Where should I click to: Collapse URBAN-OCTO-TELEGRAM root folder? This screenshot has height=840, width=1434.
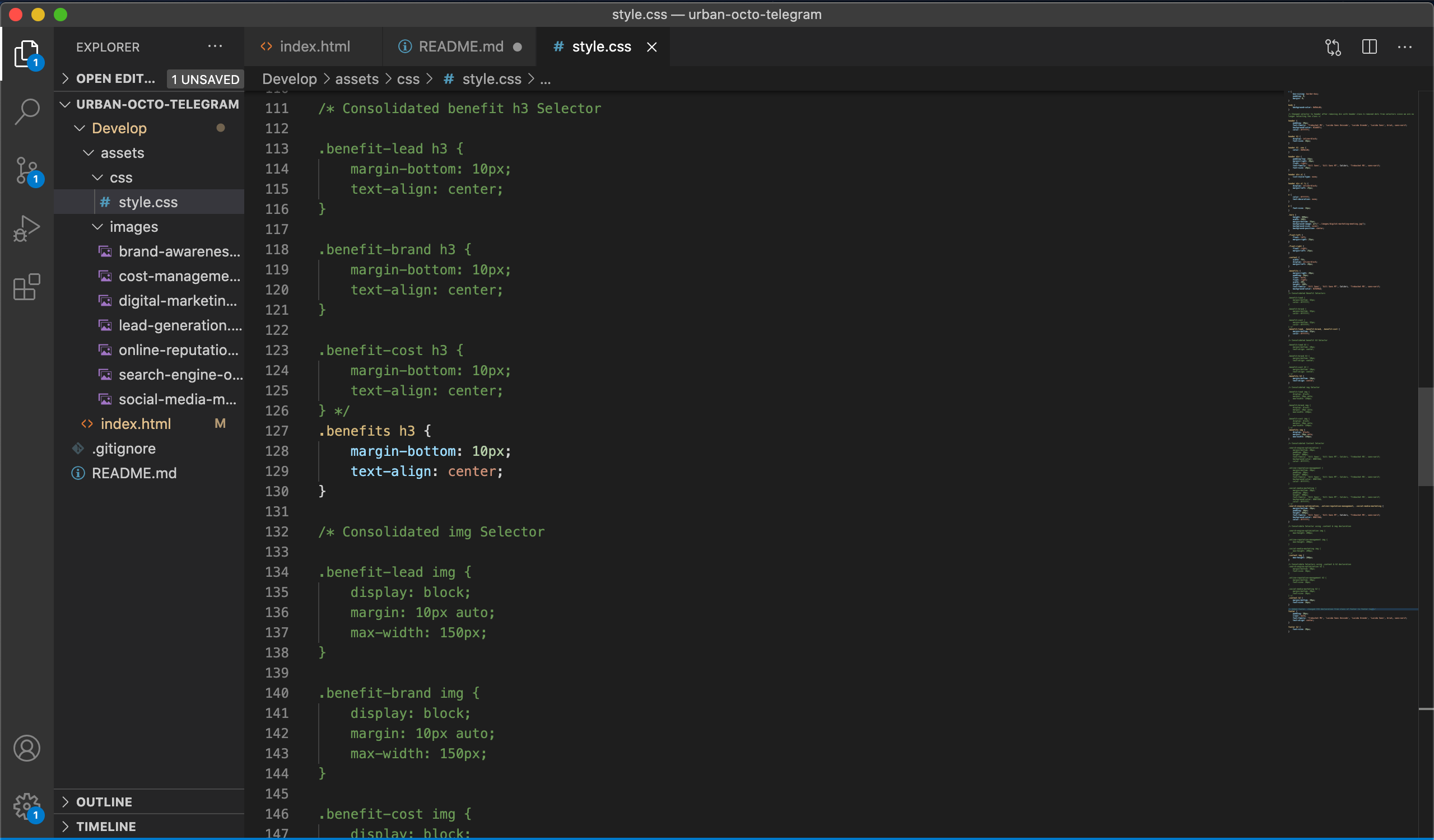(x=65, y=104)
